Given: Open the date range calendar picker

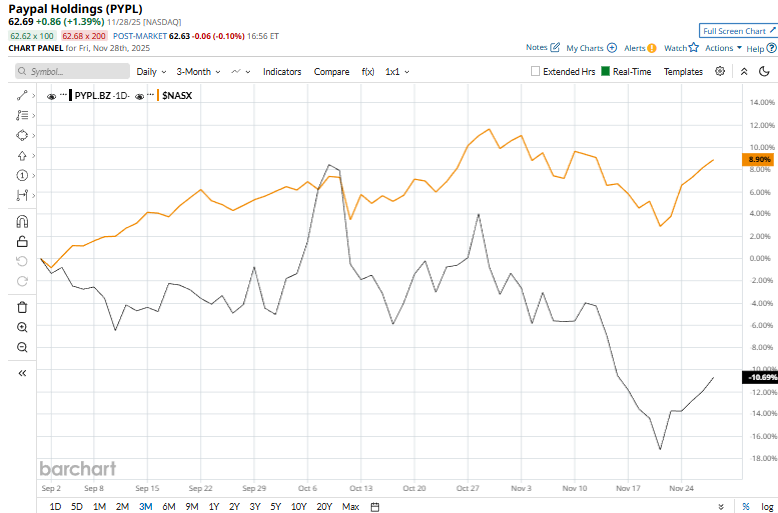Looking at the screenshot, I should 375,507.
